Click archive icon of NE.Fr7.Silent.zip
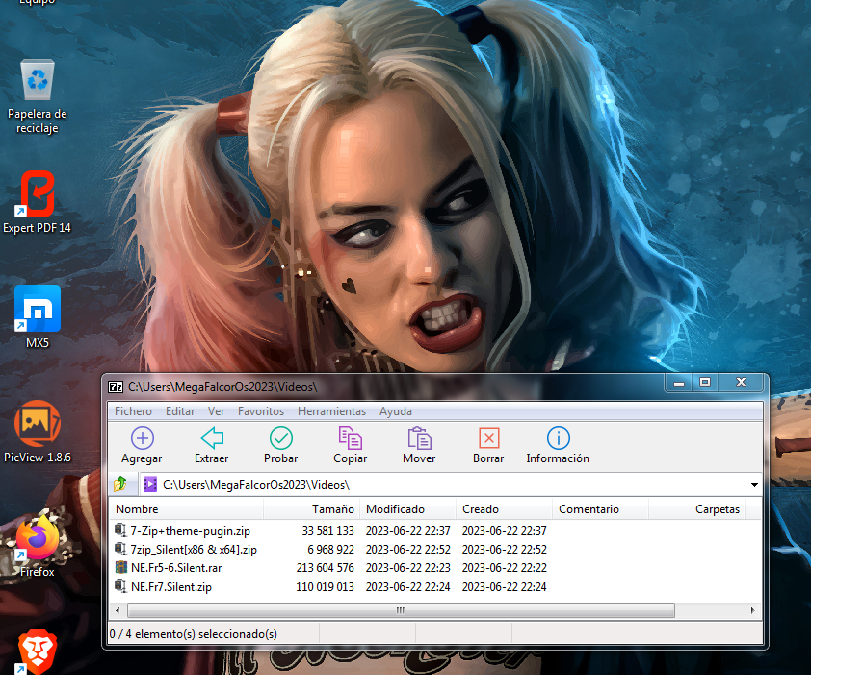 [x=121, y=586]
